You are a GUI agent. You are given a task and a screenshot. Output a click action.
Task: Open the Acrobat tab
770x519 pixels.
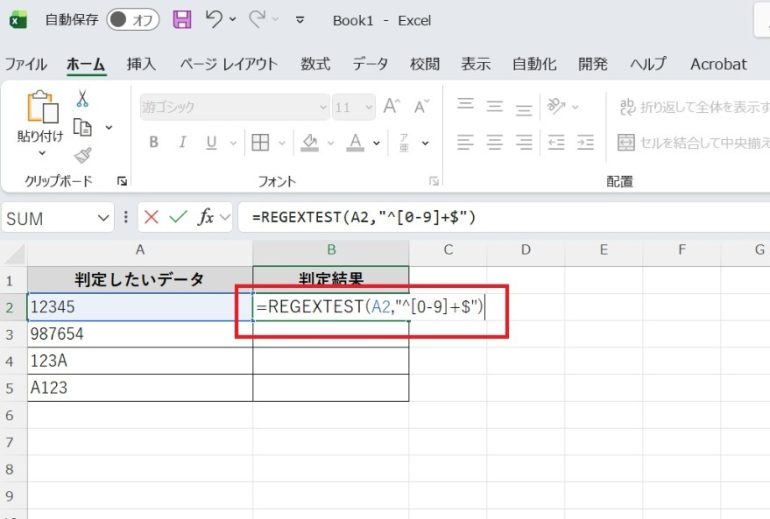(x=718, y=64)
